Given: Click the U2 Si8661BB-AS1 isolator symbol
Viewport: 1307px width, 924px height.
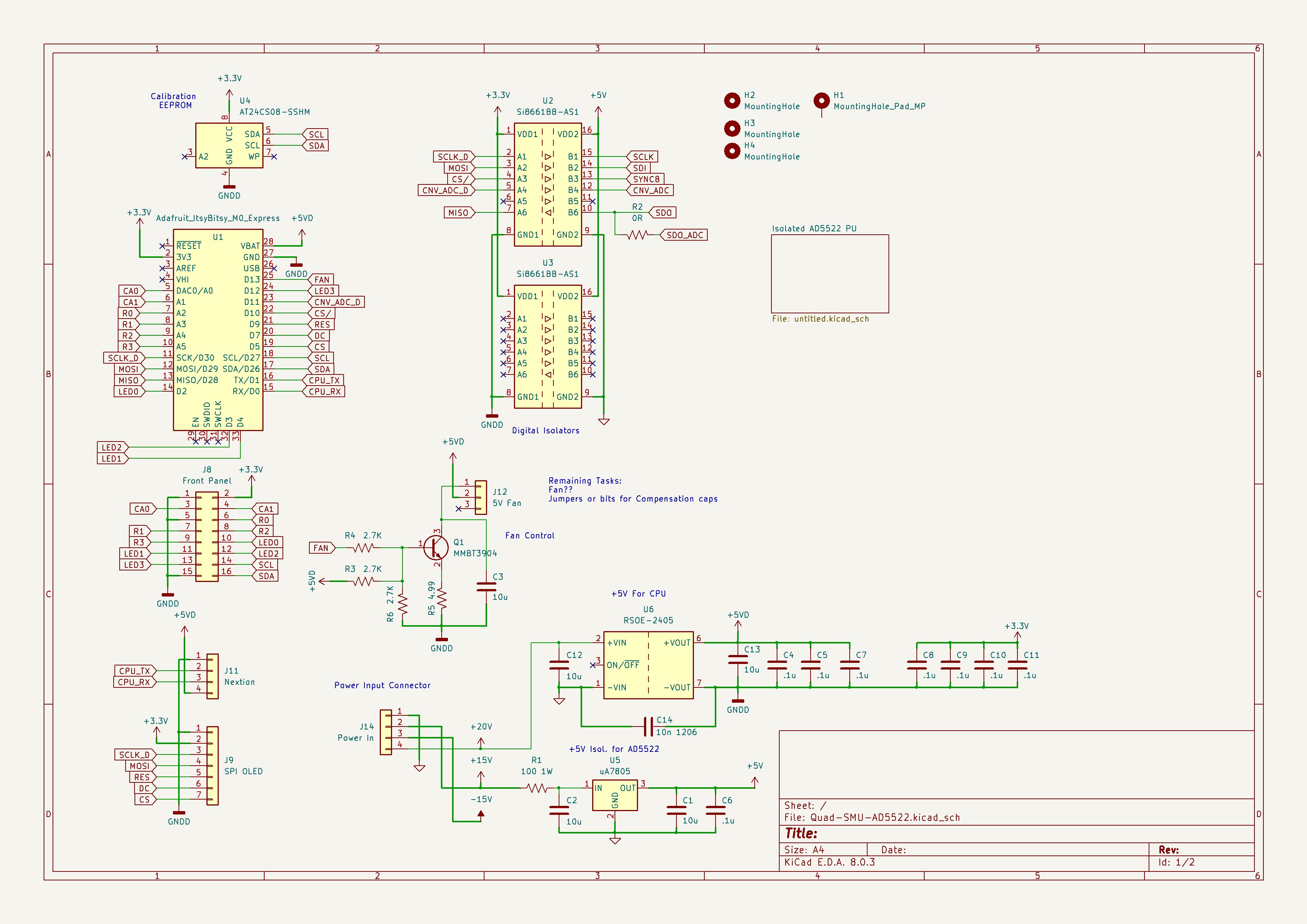Looking at the screenshot, I should (x=547, y=184).
